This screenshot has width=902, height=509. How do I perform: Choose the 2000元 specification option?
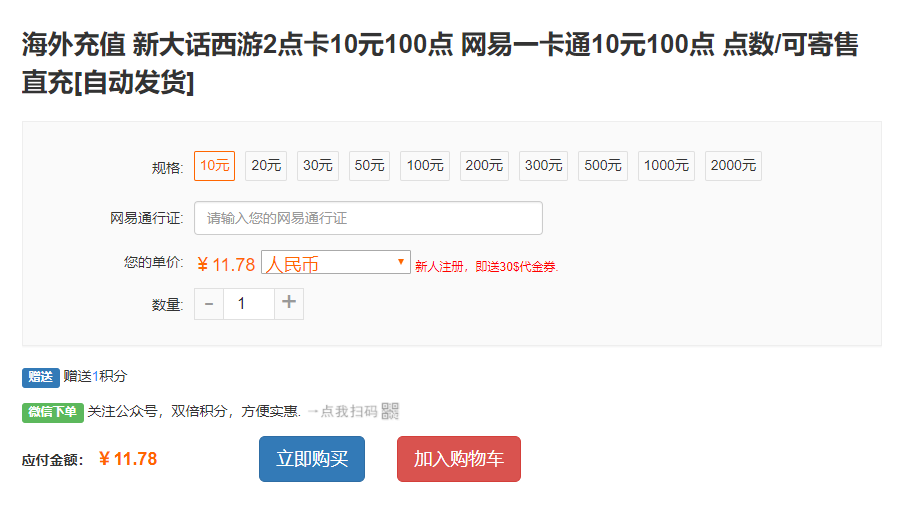click(733, 166)
